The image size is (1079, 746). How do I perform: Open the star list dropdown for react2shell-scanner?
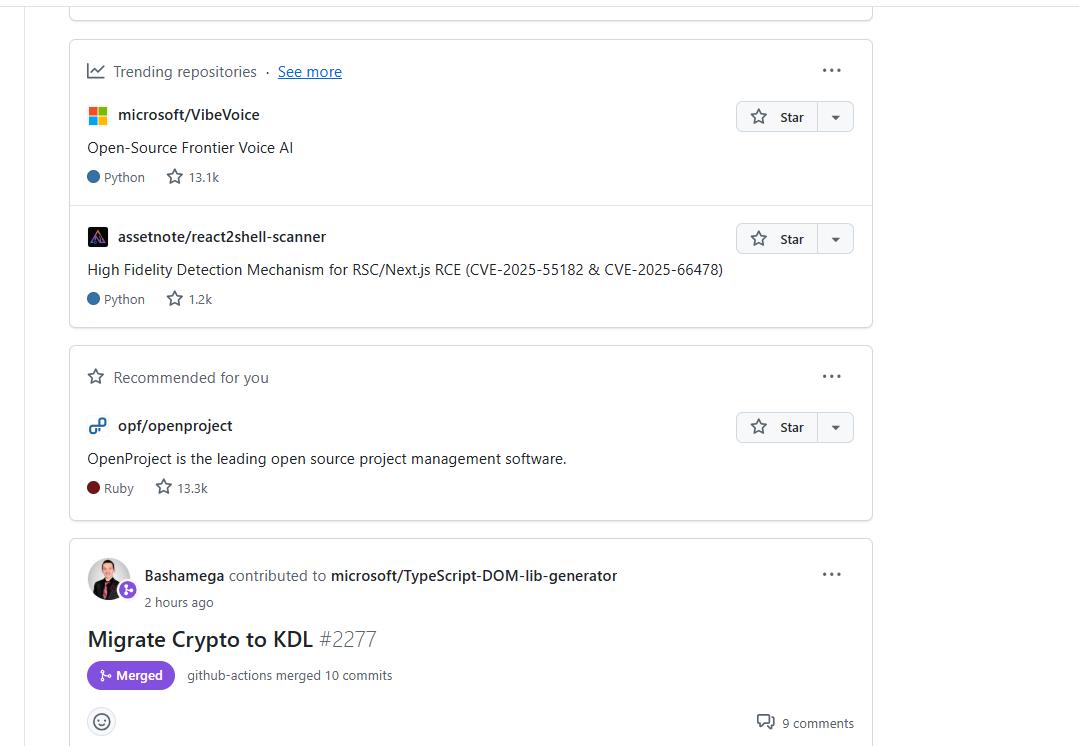click(x=835, y=238)
